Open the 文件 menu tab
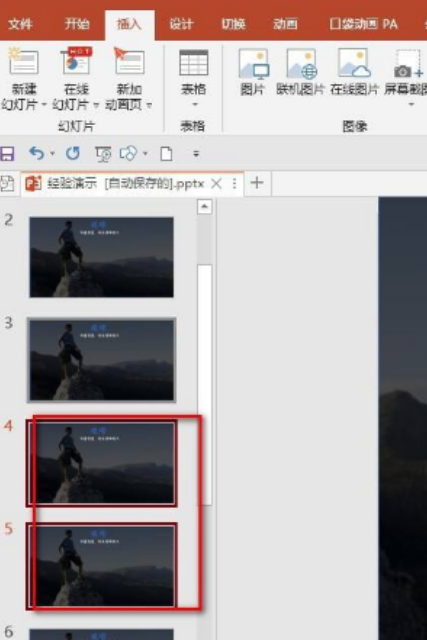Image resolution: width=427 pixels, height=640 pixels. [x=20, y=24]
